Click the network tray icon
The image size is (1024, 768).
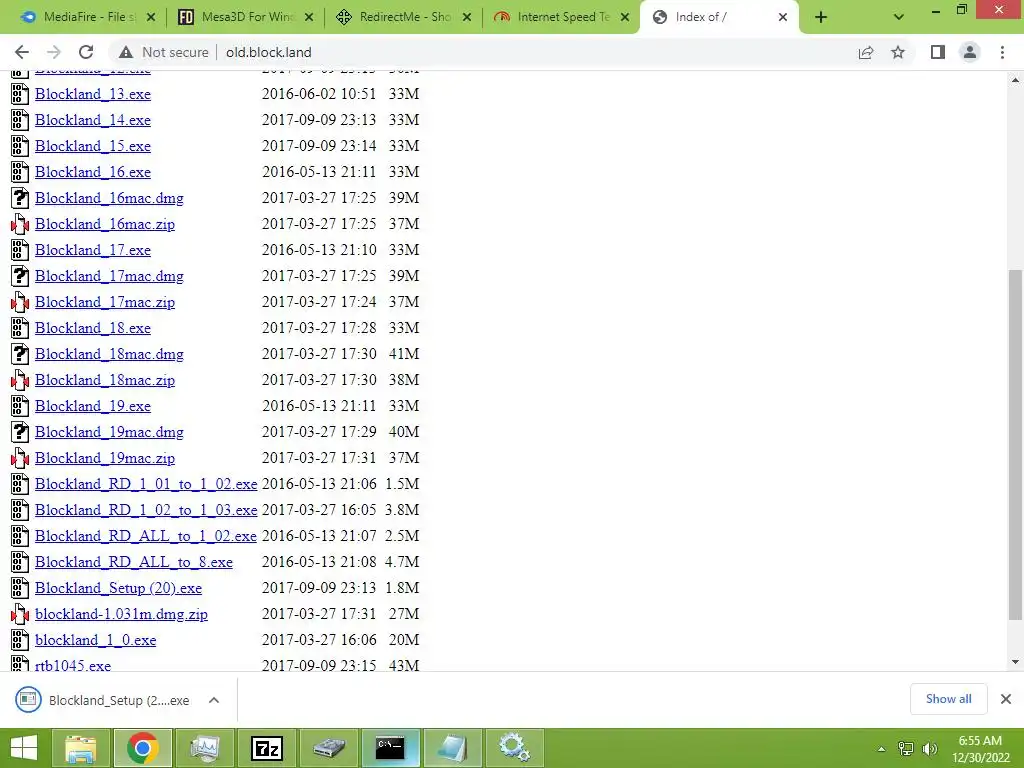coord(906,749)
